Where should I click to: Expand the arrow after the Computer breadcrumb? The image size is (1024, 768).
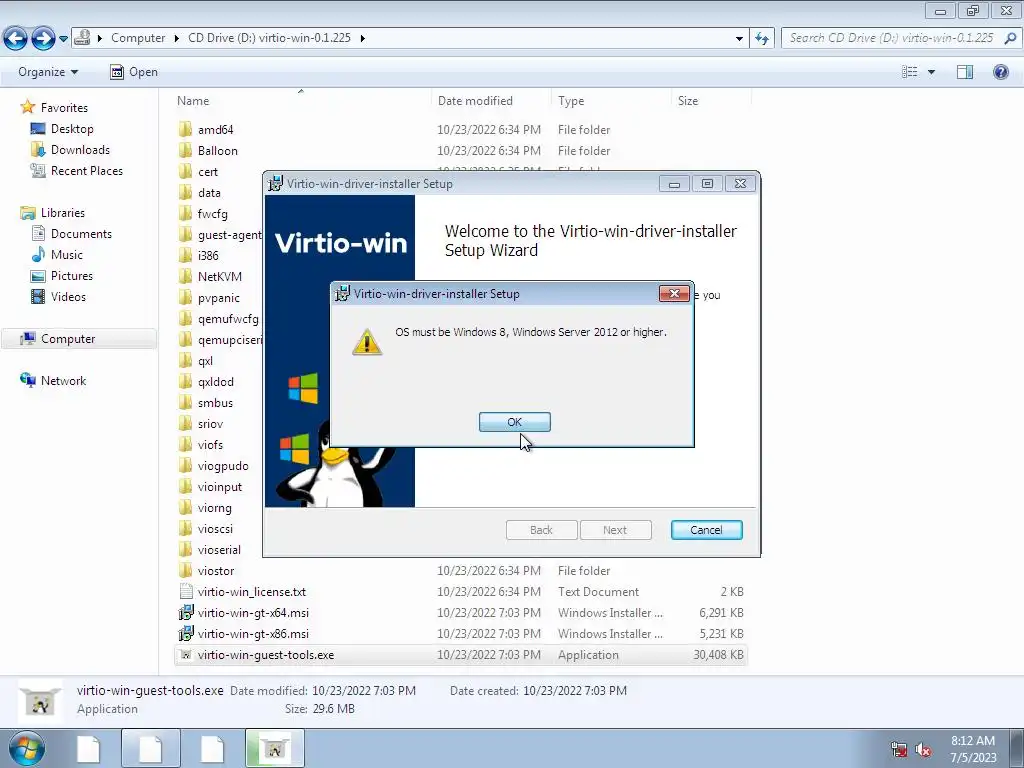[x=176, y=38]
